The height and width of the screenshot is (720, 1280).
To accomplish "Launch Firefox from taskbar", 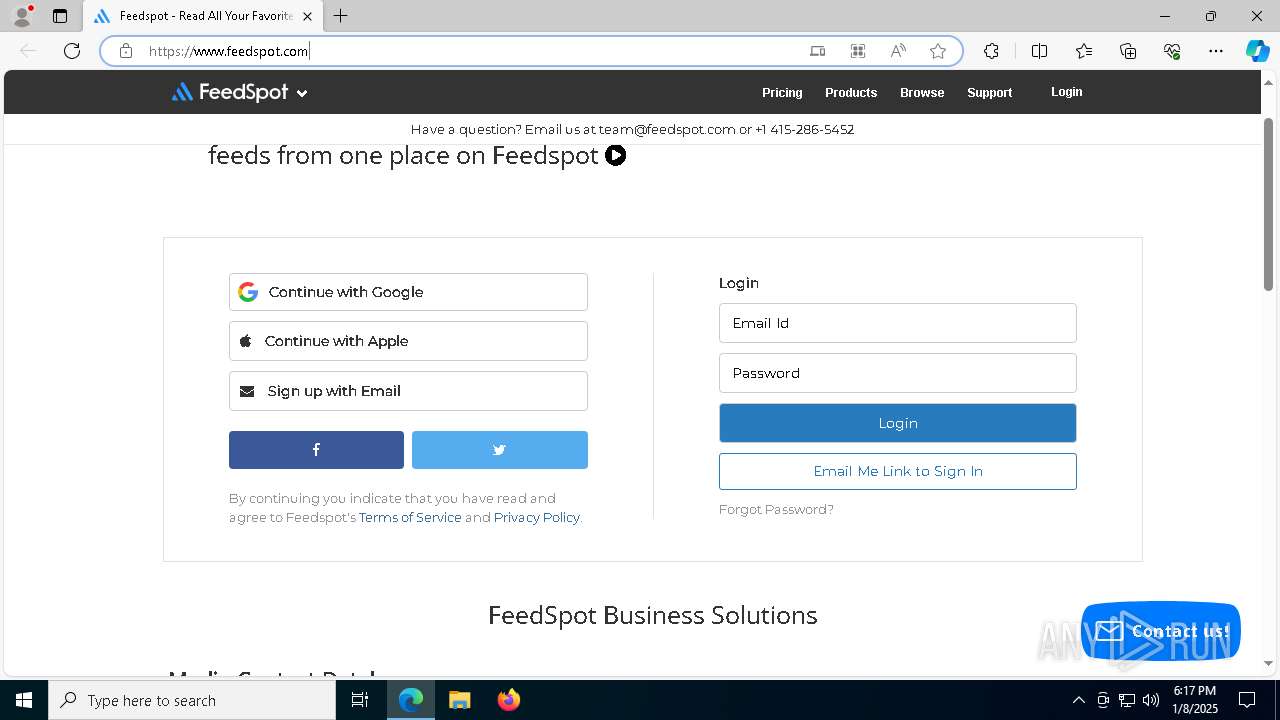I will click(x=509, y=700).
